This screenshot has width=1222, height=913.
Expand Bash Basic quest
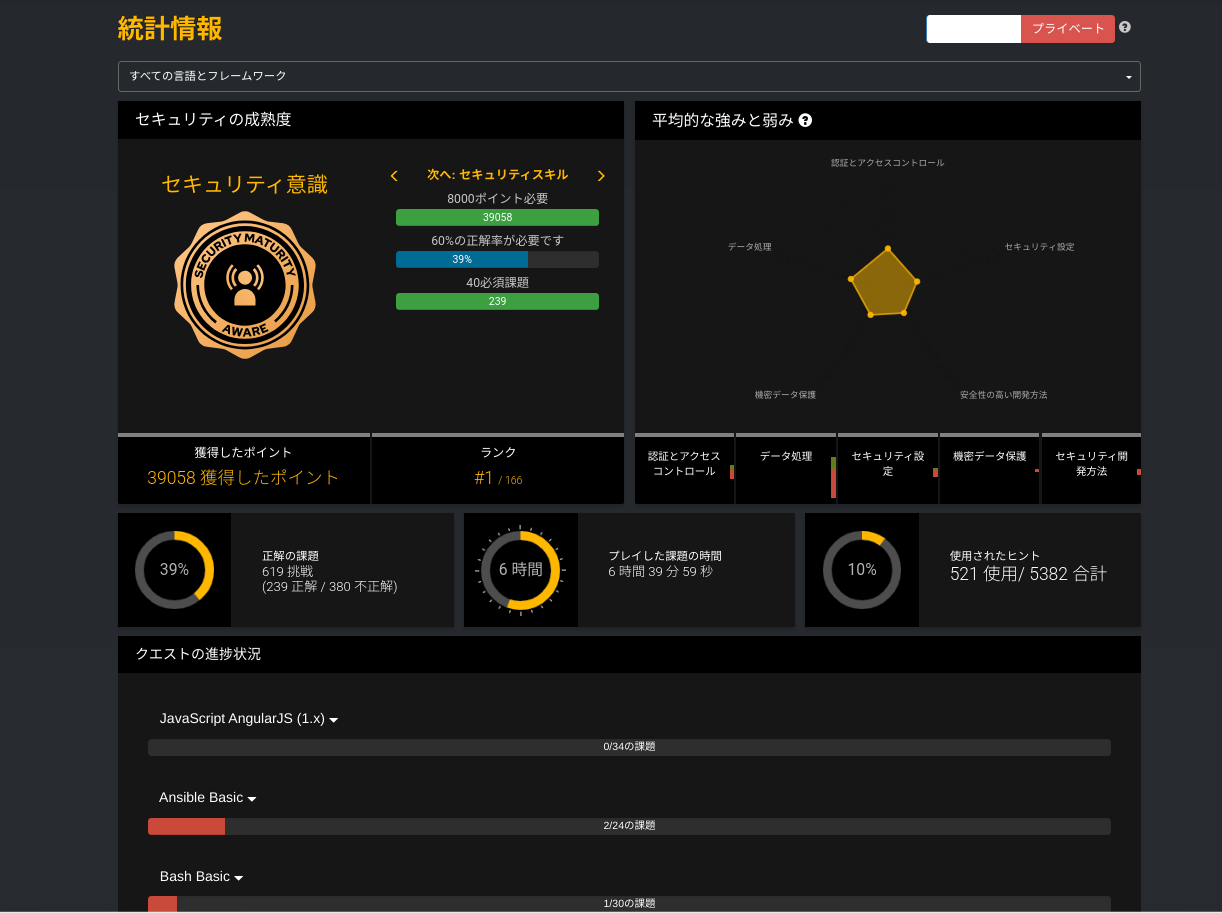coord(202,876)
